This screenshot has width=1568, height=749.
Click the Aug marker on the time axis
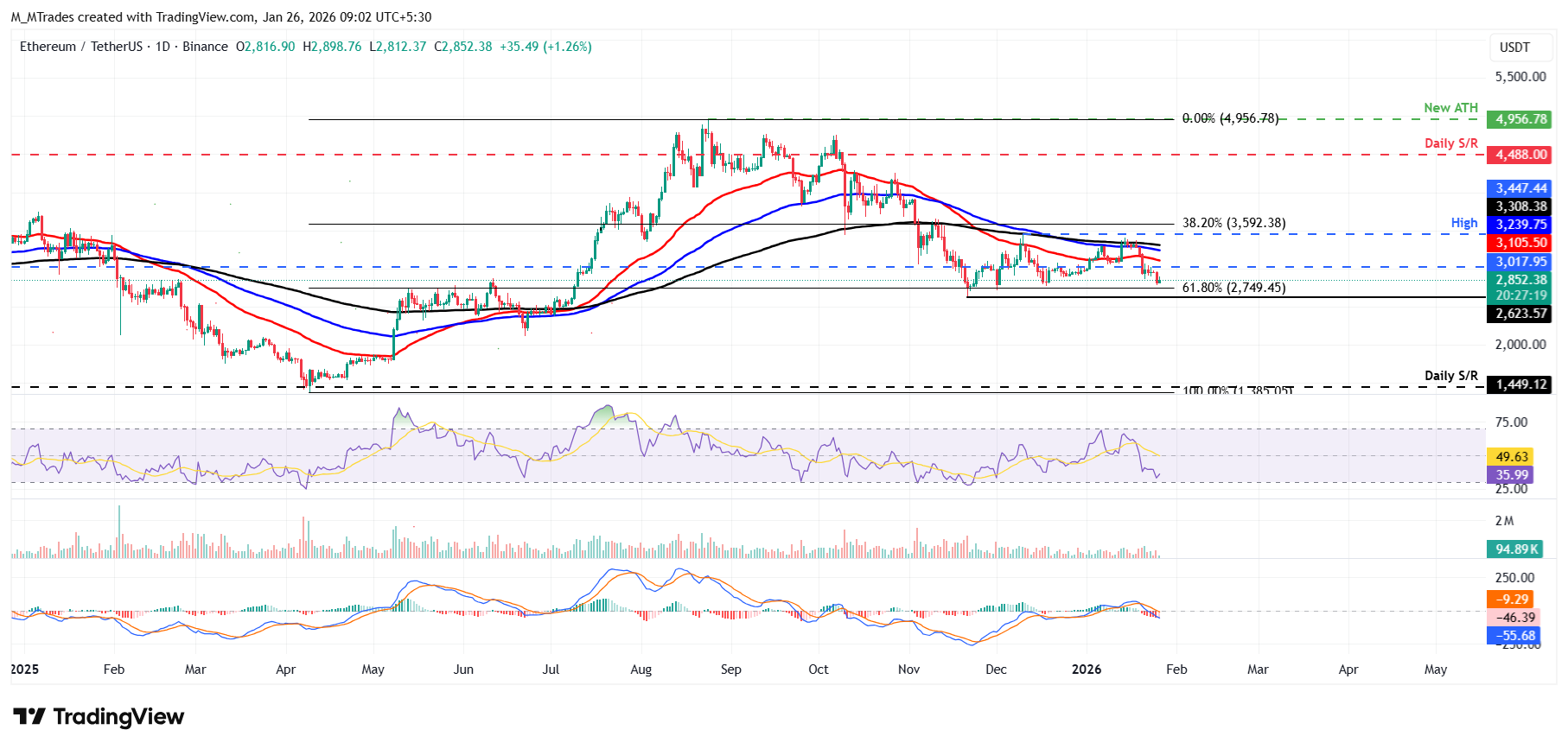coord(641,670)
